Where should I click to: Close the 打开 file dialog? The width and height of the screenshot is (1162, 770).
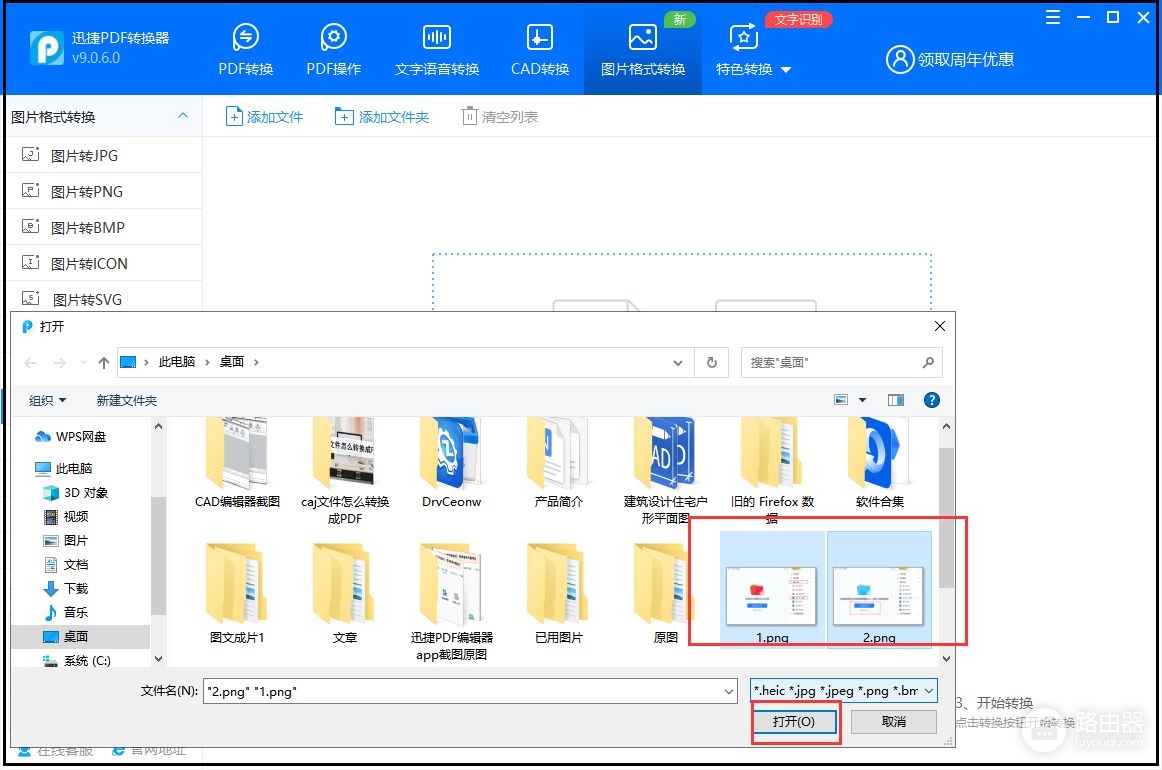[939, 326]
